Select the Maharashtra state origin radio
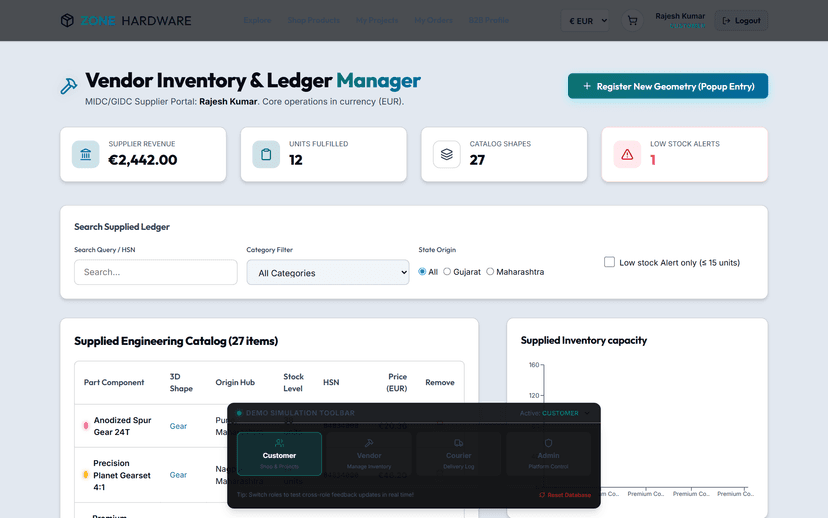Screen dimensions: 828x518 click(490, 271)
